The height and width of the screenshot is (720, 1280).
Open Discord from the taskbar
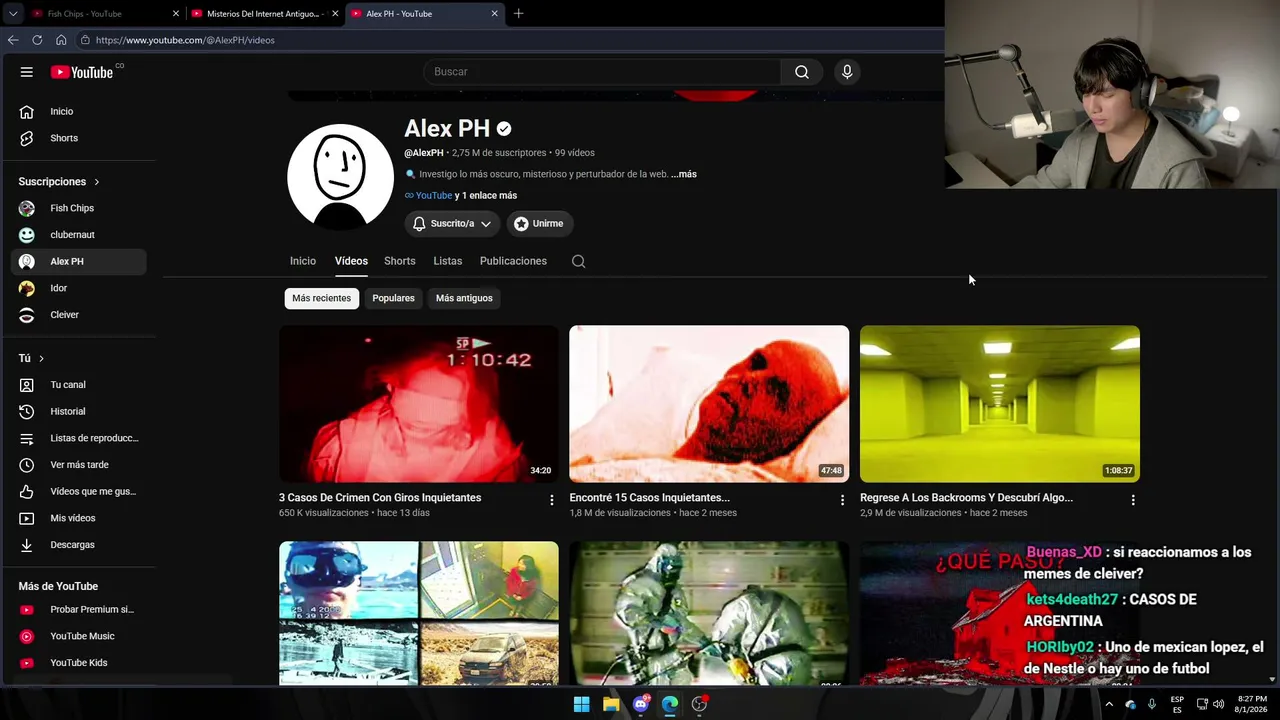[641, 704]
